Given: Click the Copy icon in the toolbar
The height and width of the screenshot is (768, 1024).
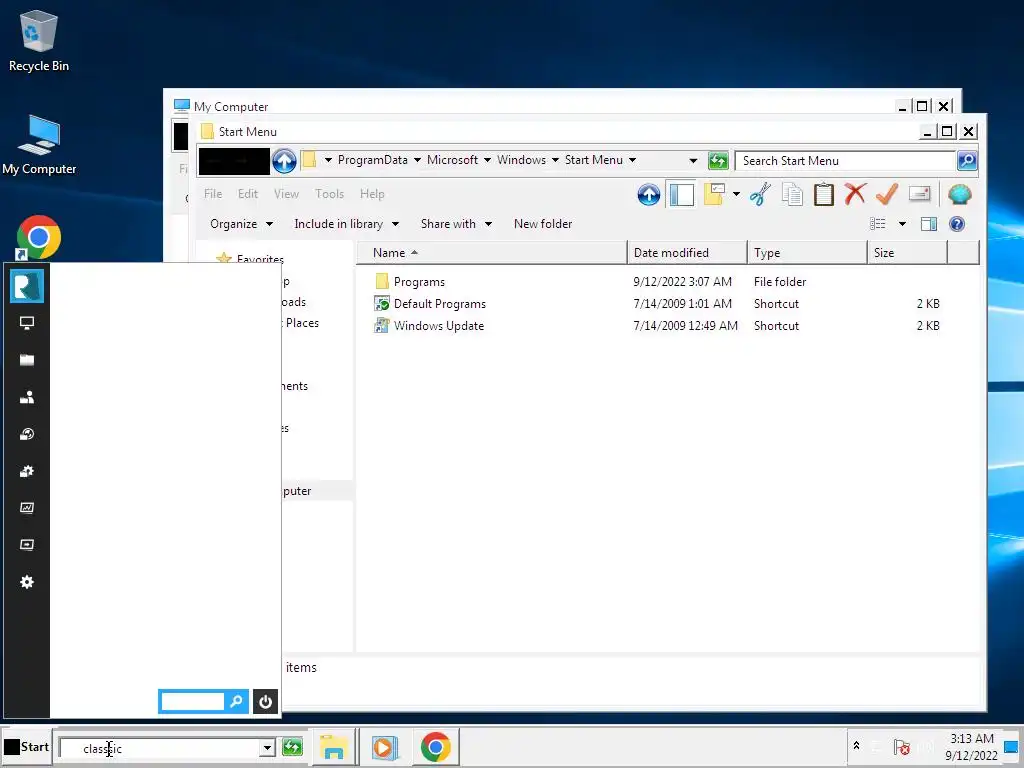Looking at the screenshot, I should tap(792, 195).
